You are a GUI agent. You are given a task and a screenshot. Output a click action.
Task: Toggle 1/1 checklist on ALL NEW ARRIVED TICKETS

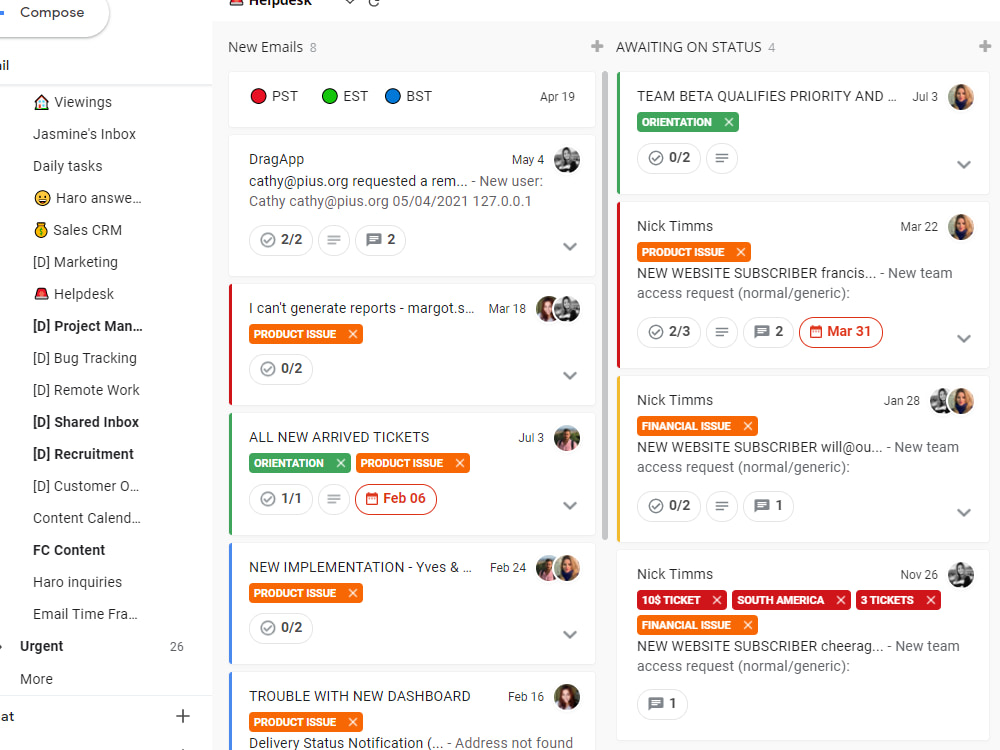[281, 499]
